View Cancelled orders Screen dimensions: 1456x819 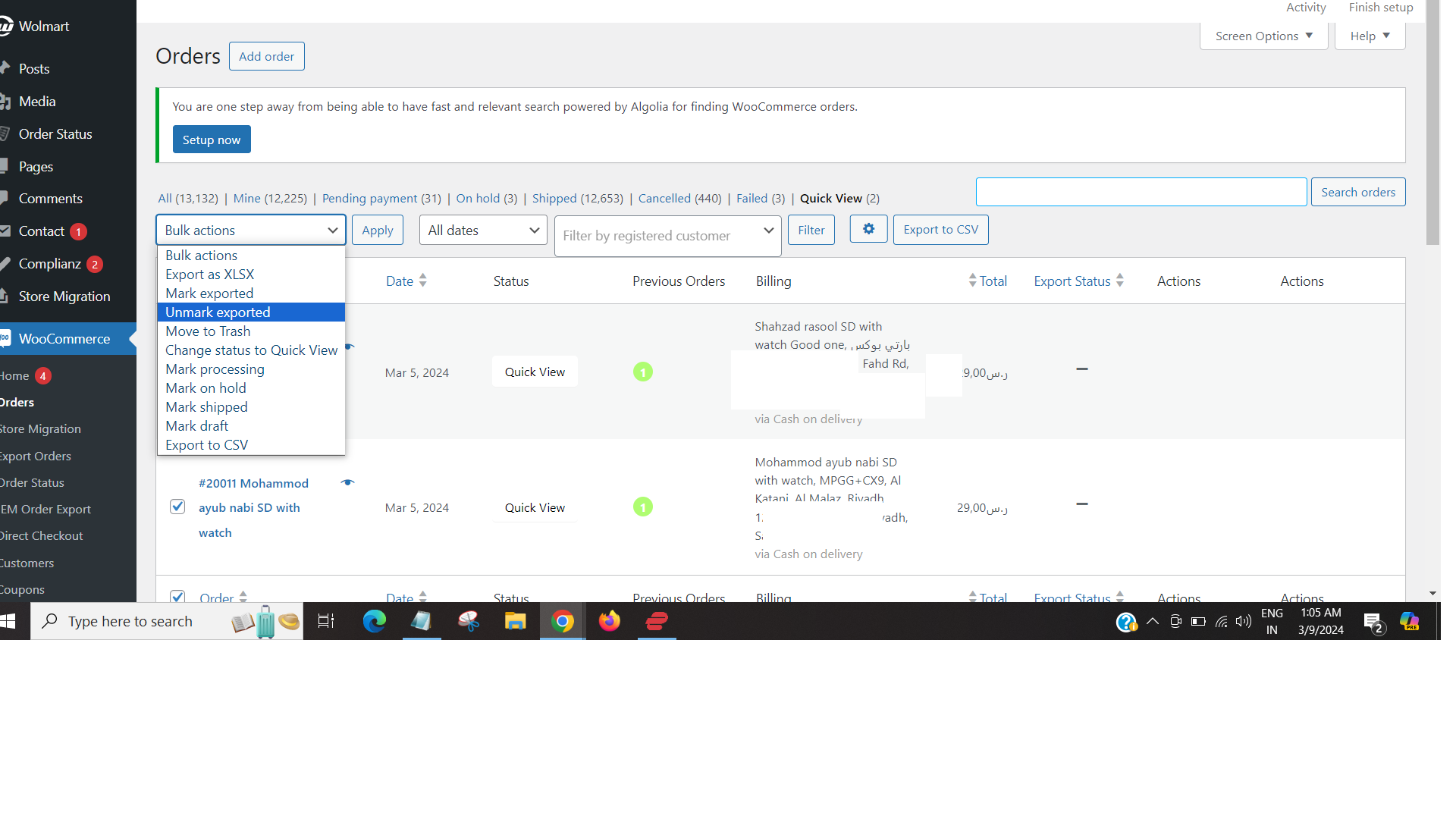680,198
